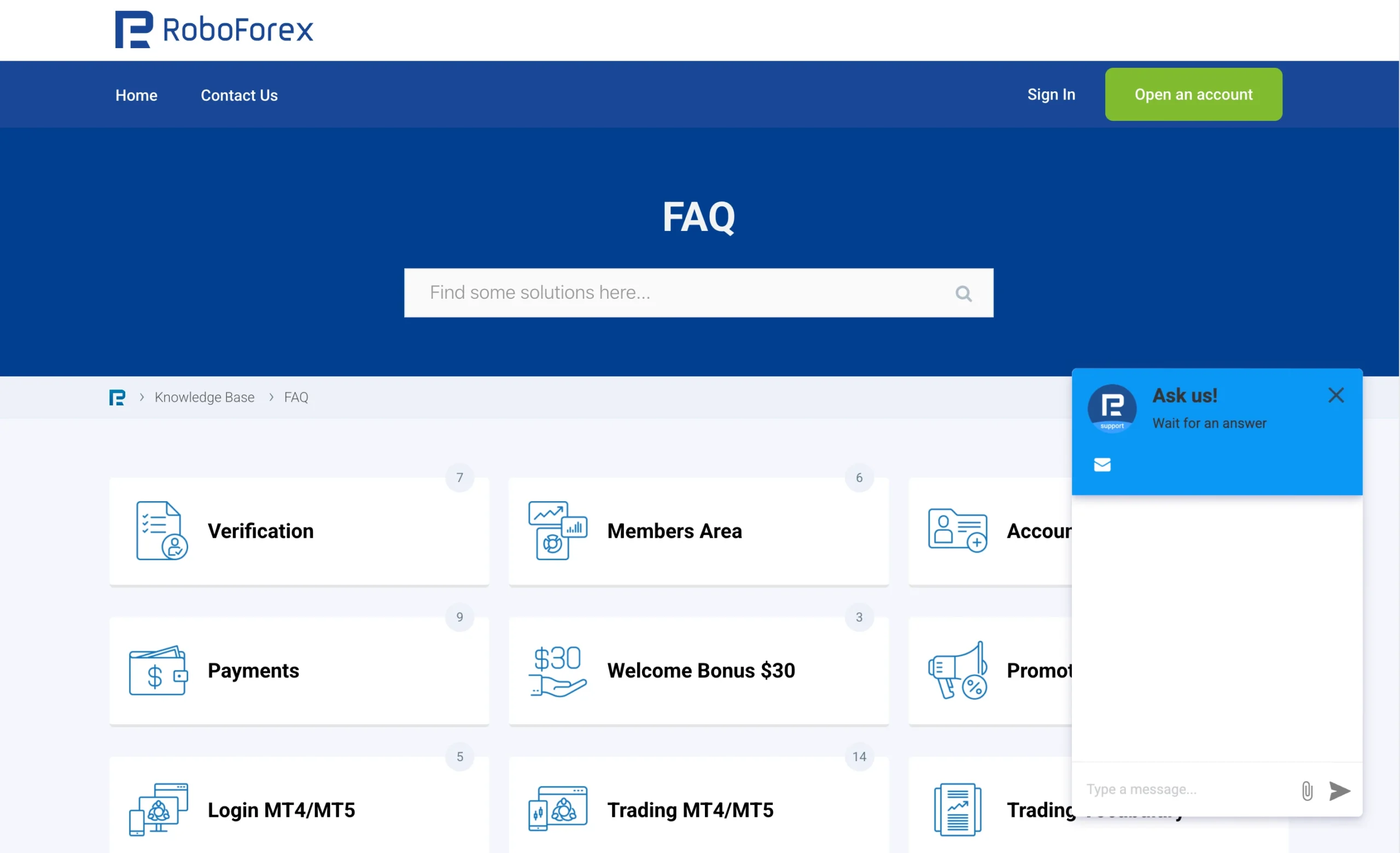Click the FAQ page heading
Viewport: 1400px width, 853px height.
[698, 217]
